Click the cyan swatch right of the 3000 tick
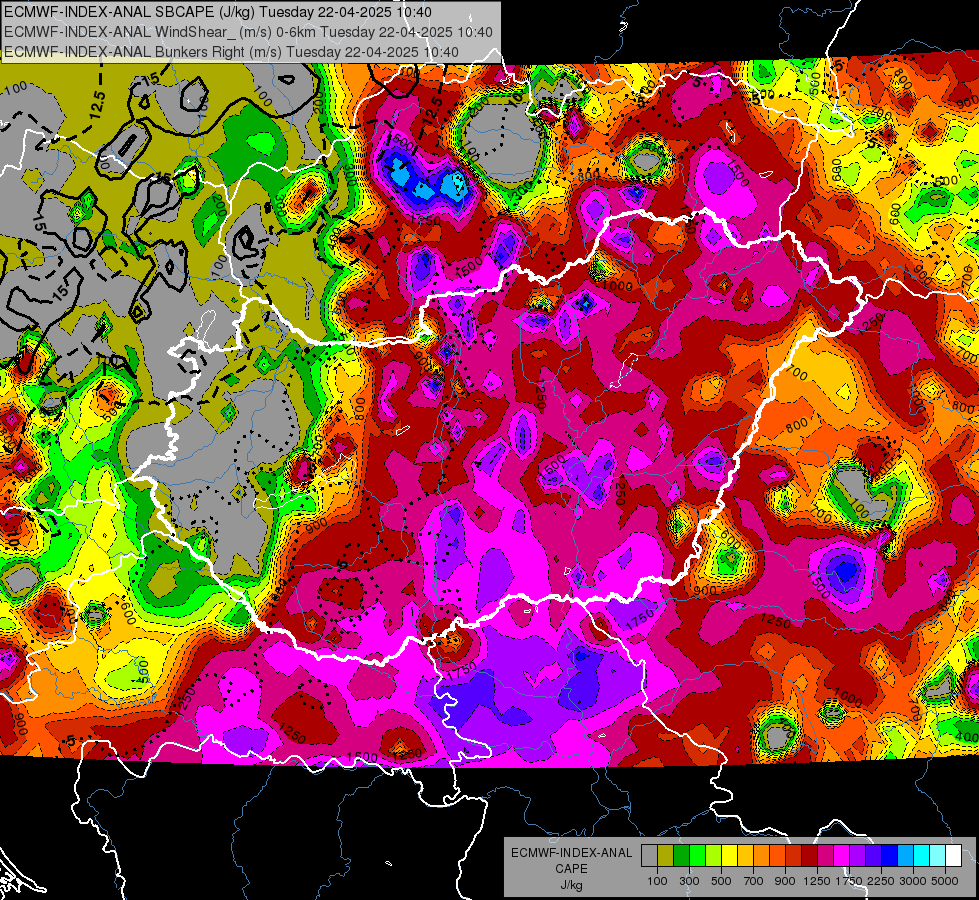979x900 pixels. (x=922, y=856)
